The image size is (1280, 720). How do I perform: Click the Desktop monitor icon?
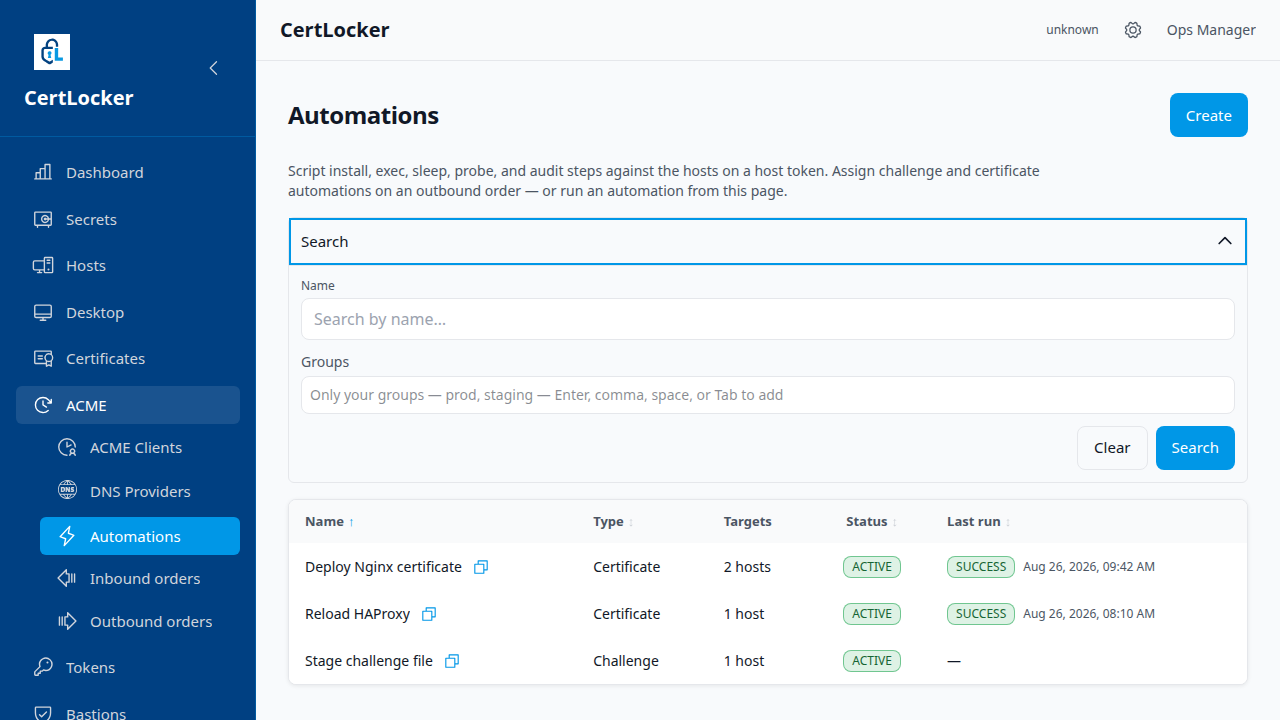pyautogui.click(x=43, y=313)
